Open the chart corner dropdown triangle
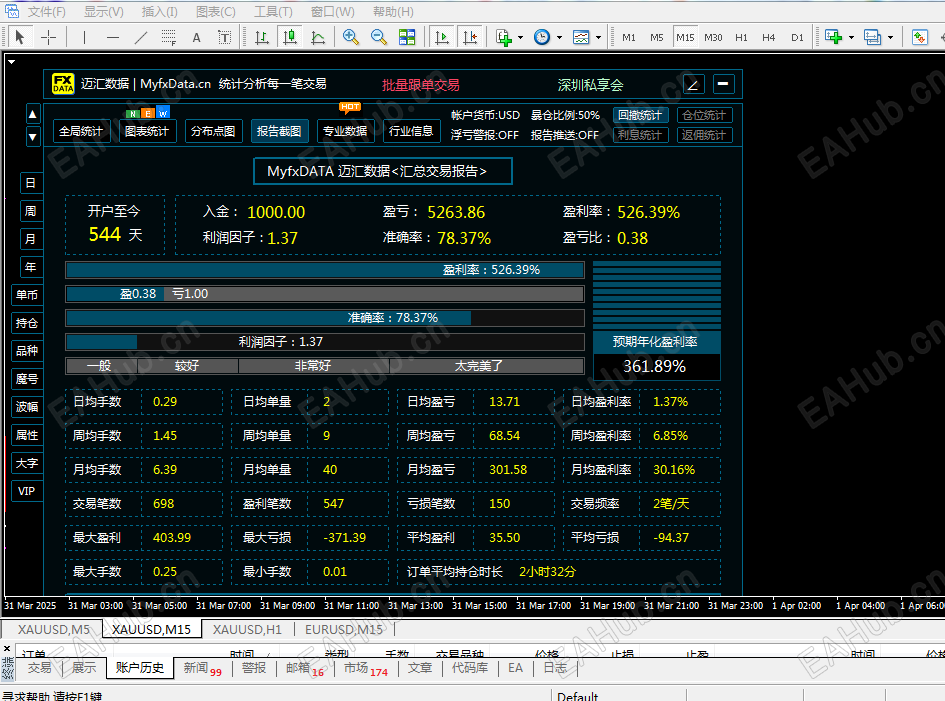This screenshot has width=945, height=701. click(x=11, y=61)
